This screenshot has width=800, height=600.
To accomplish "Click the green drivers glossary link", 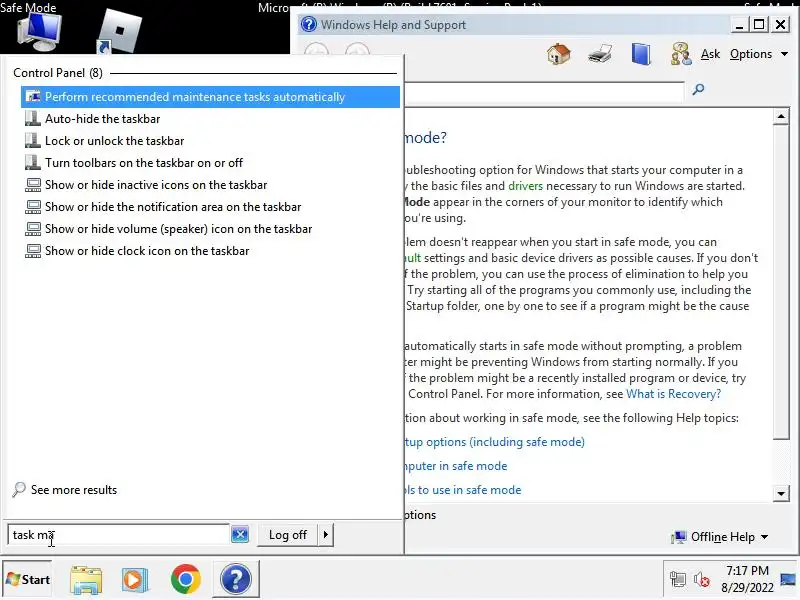I will tap(526, 186).
